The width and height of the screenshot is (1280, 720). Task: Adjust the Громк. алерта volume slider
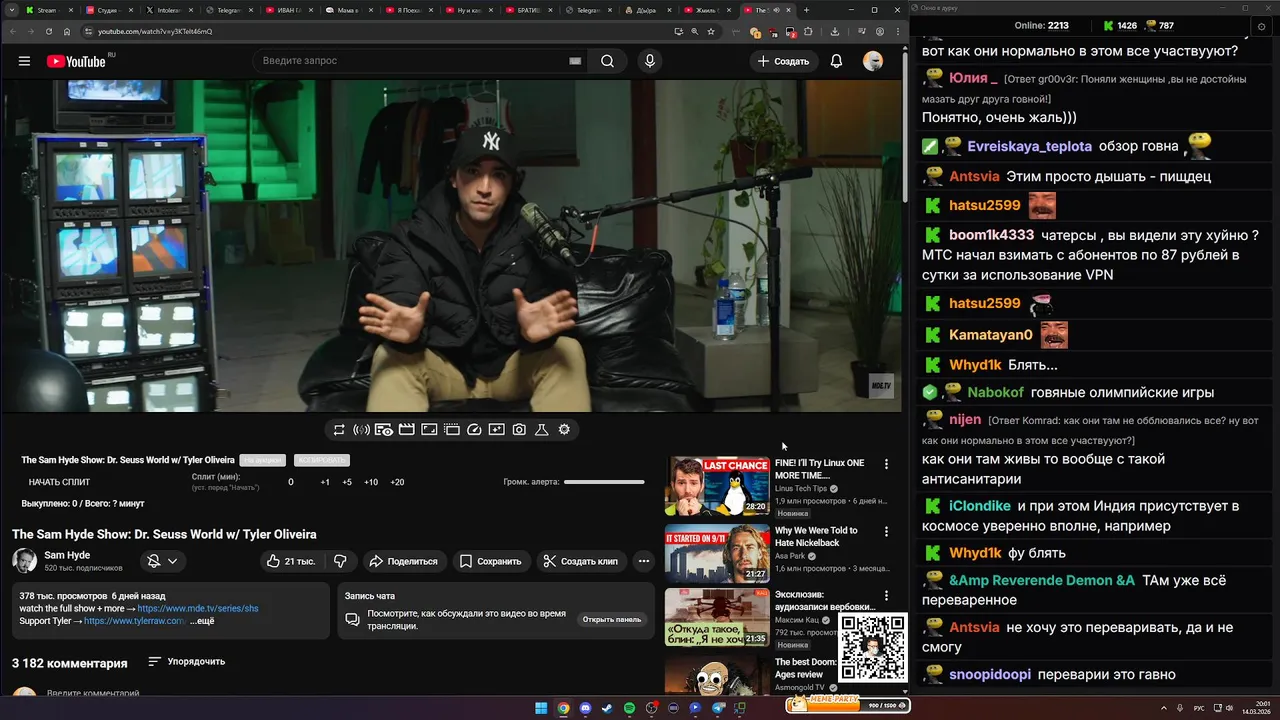pyautogui.click(x=604, y=482)
